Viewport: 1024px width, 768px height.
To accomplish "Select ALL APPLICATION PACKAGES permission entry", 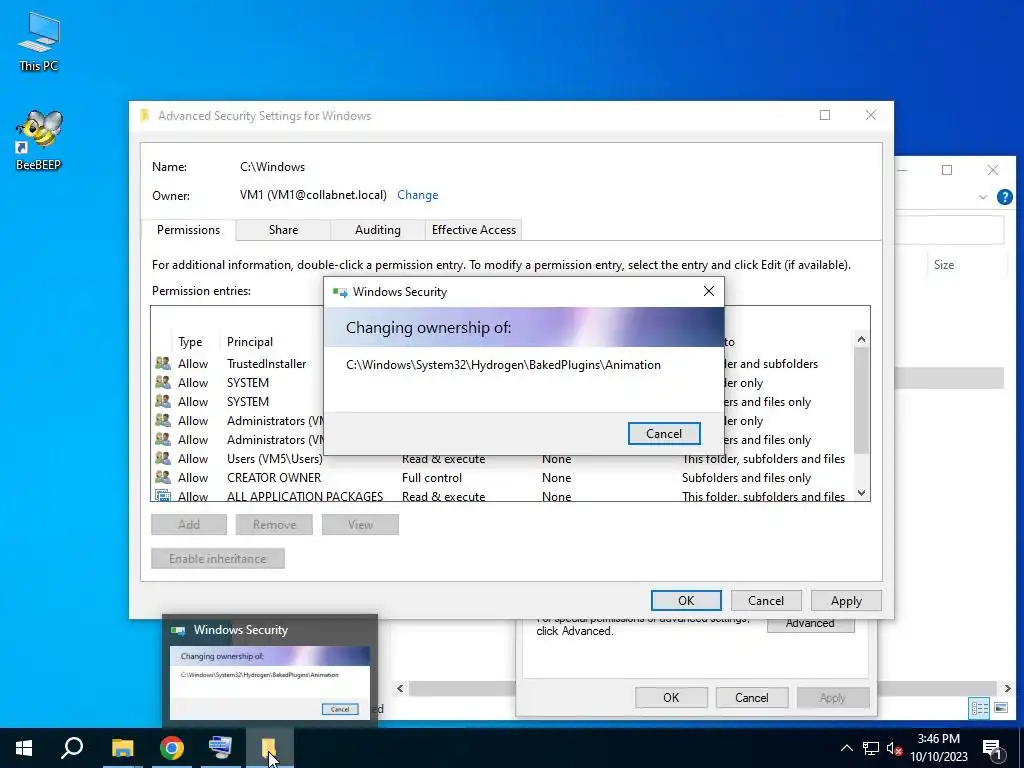I will click(503, 495).
